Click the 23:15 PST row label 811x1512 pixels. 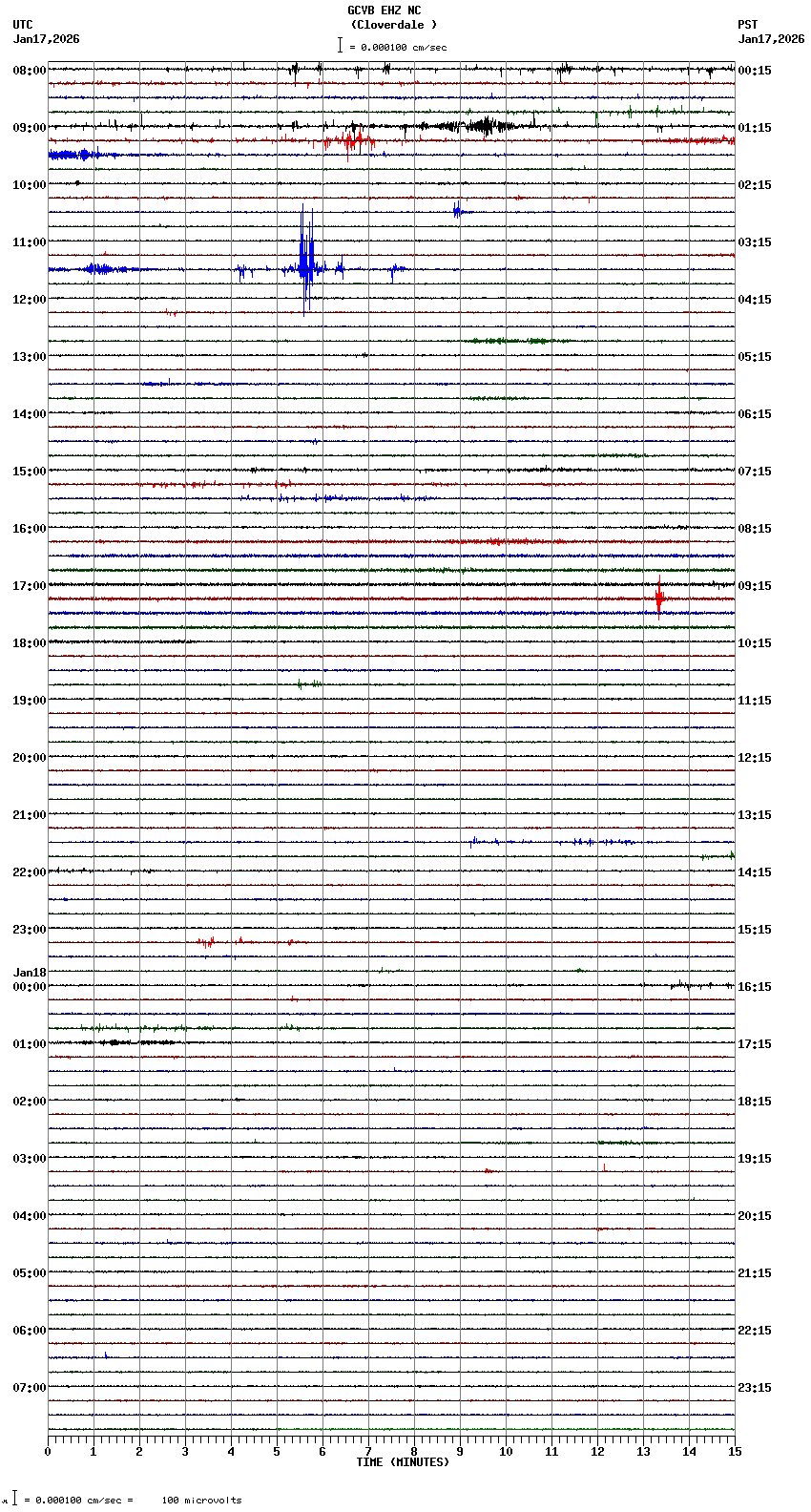coord(755,1388)
